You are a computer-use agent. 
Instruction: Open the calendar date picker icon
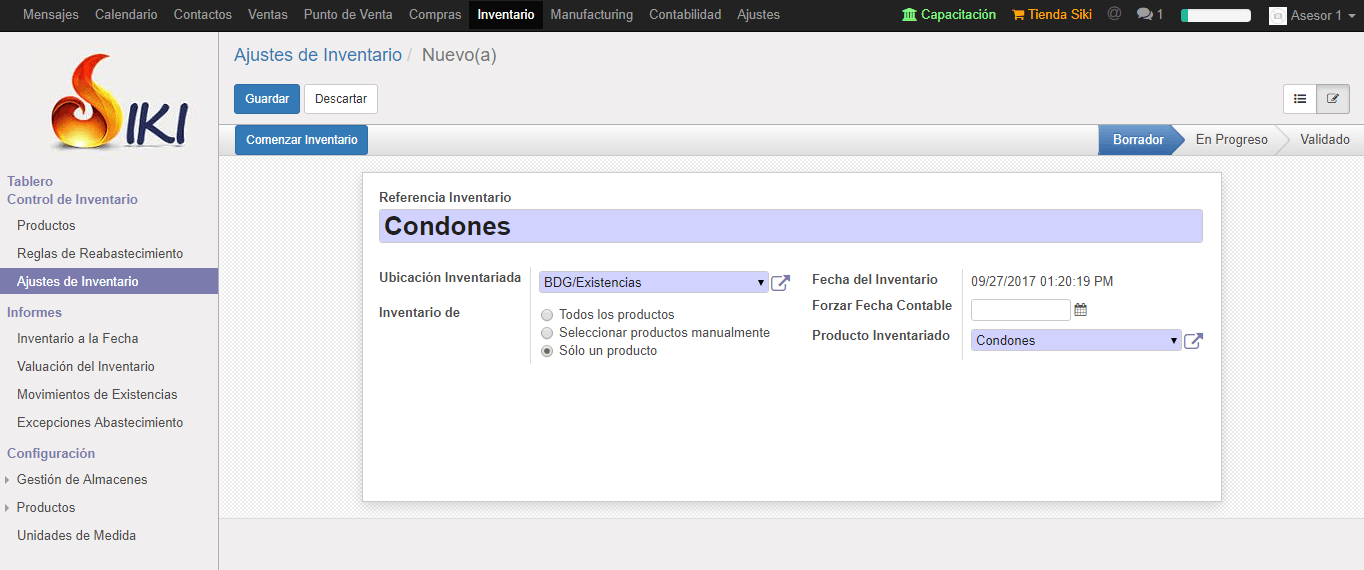[x=1080, y=310]
